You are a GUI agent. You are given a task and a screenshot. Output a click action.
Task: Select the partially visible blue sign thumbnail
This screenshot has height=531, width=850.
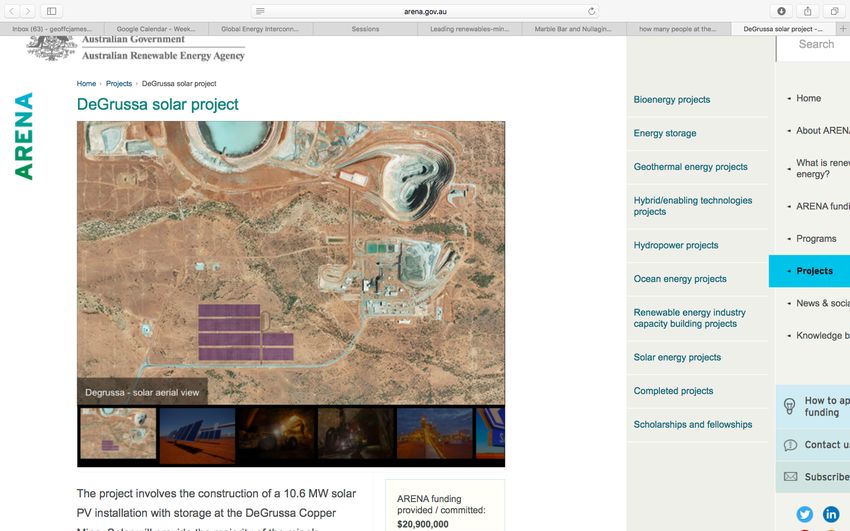pos(490,433)
